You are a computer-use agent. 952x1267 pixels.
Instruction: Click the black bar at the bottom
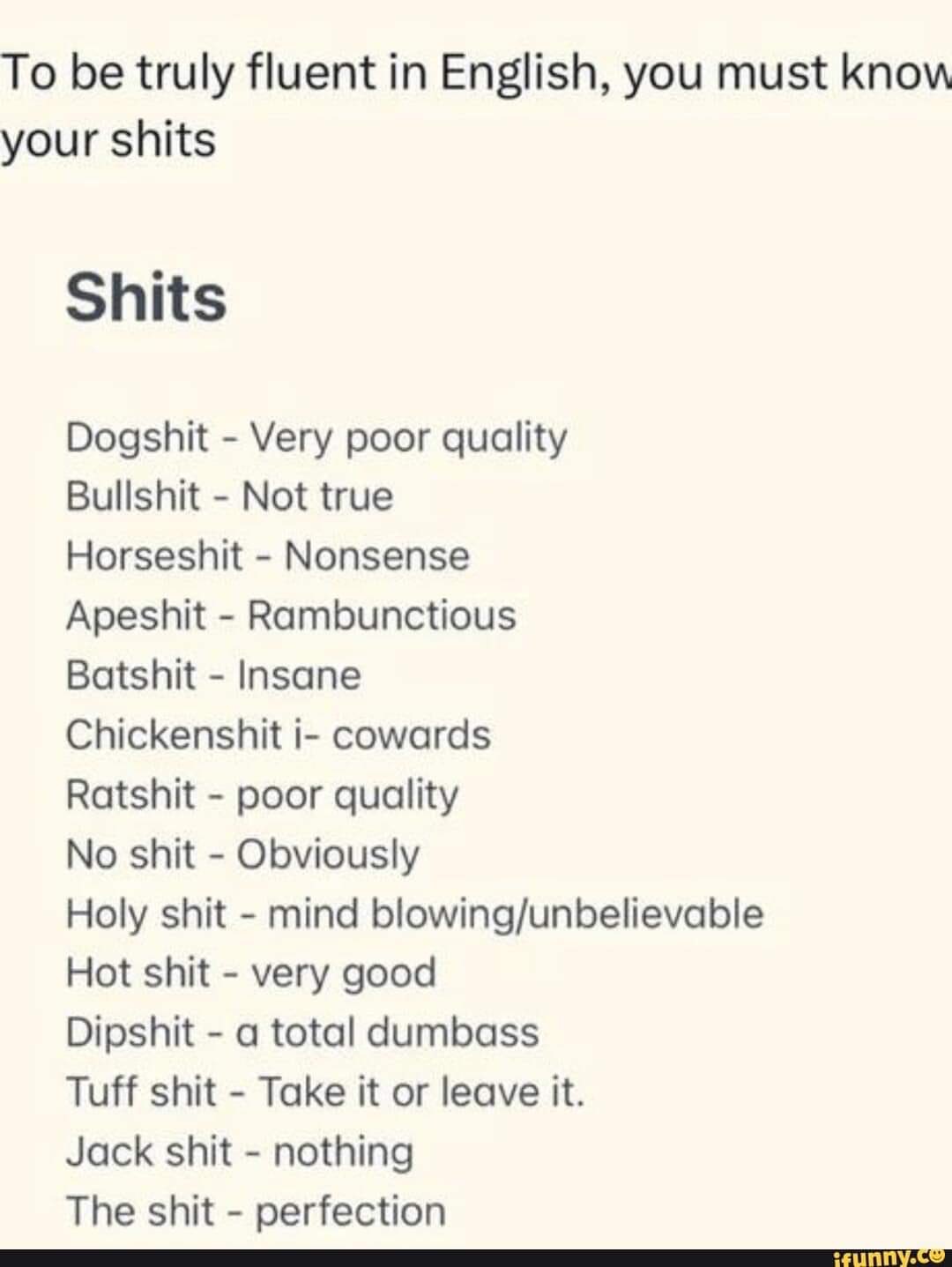[x=476, y=1257]
